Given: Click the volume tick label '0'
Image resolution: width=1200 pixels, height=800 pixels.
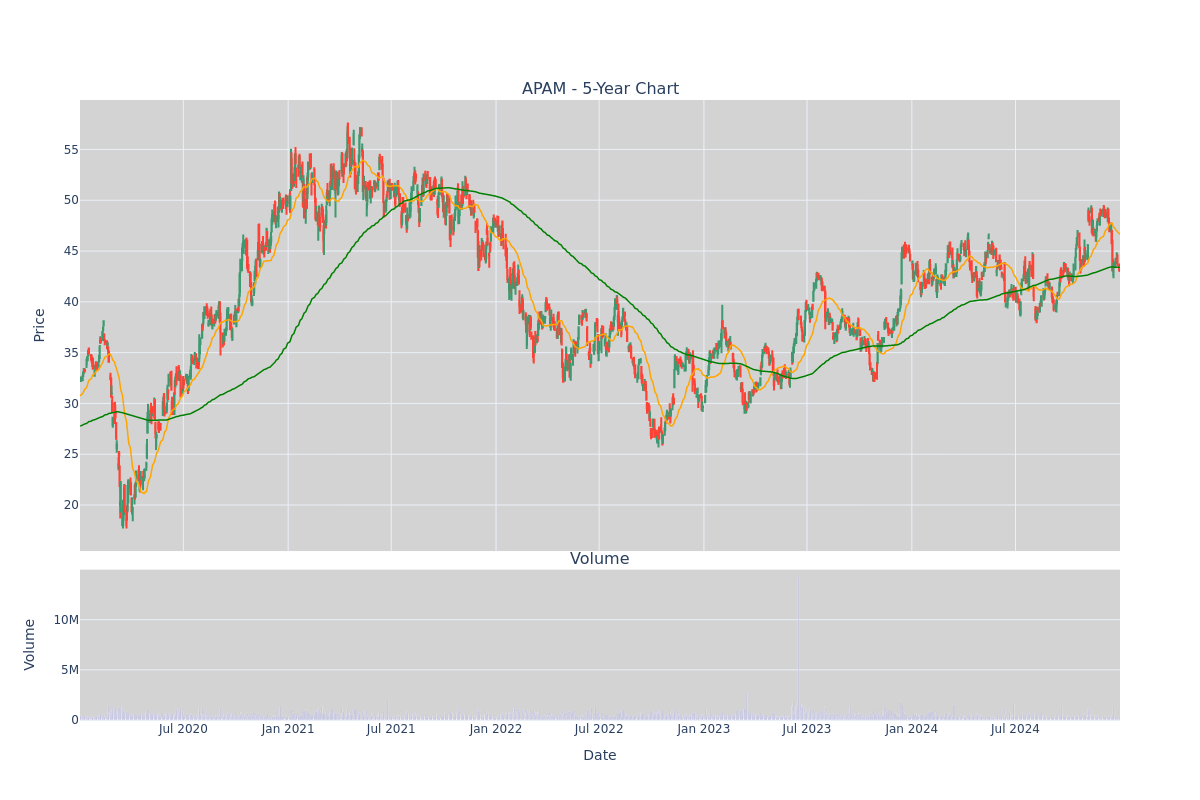Looking at the screenshot, I should [x=75, y=720].
